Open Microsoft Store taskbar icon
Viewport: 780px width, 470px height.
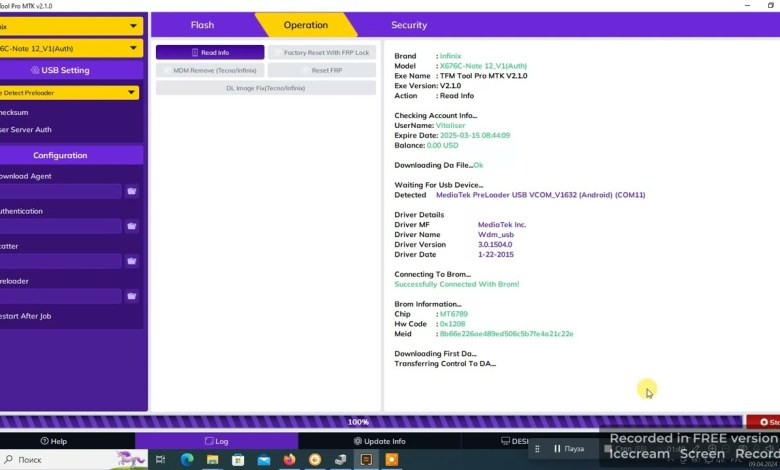coord(238,460)
